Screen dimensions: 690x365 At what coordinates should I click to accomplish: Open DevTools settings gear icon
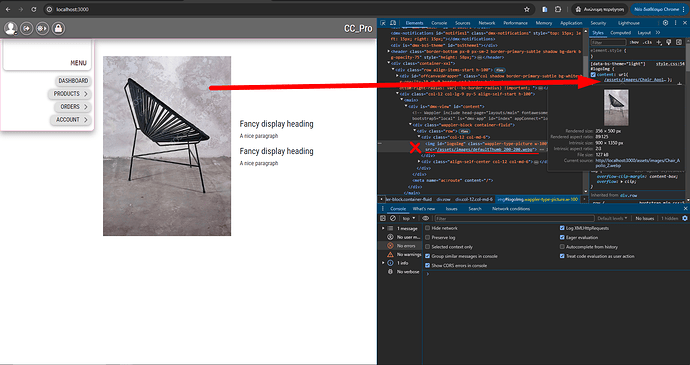(665, 23)
